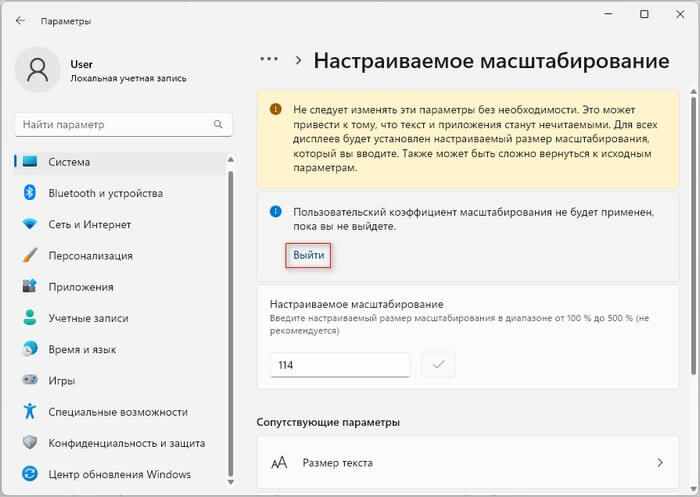Click the Параметры window title text

pyautogui.click(x=66, y=21)
